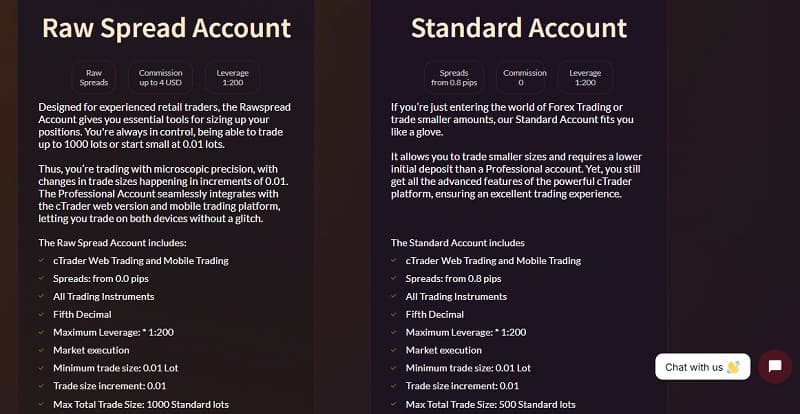Viewport: 800px width, 414px height.
Task: Click the first checkmark in the Raw Spread Account list
Action: point(42,261)
